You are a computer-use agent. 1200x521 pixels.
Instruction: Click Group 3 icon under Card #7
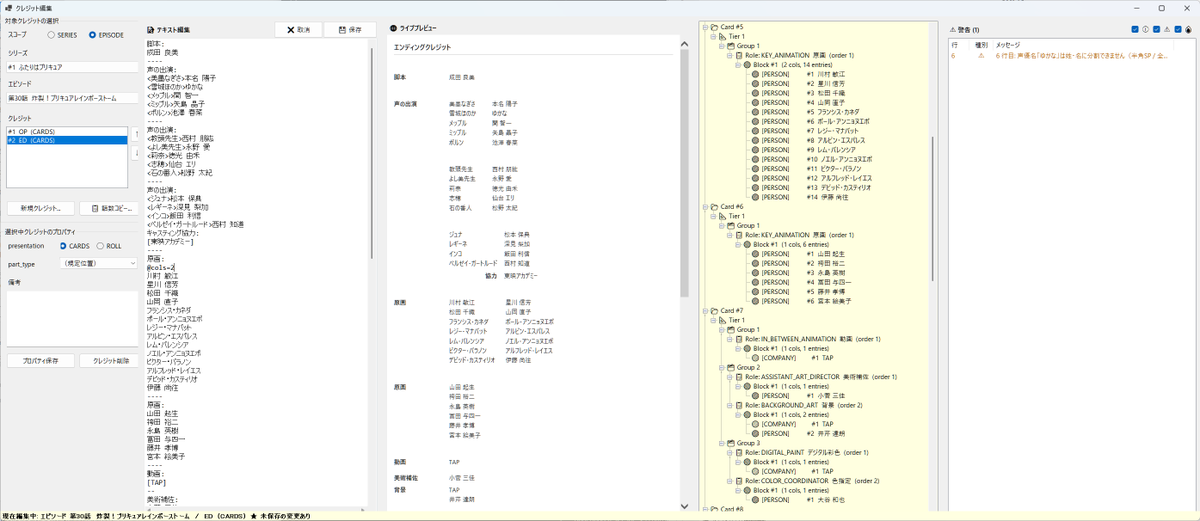point(731,442)
